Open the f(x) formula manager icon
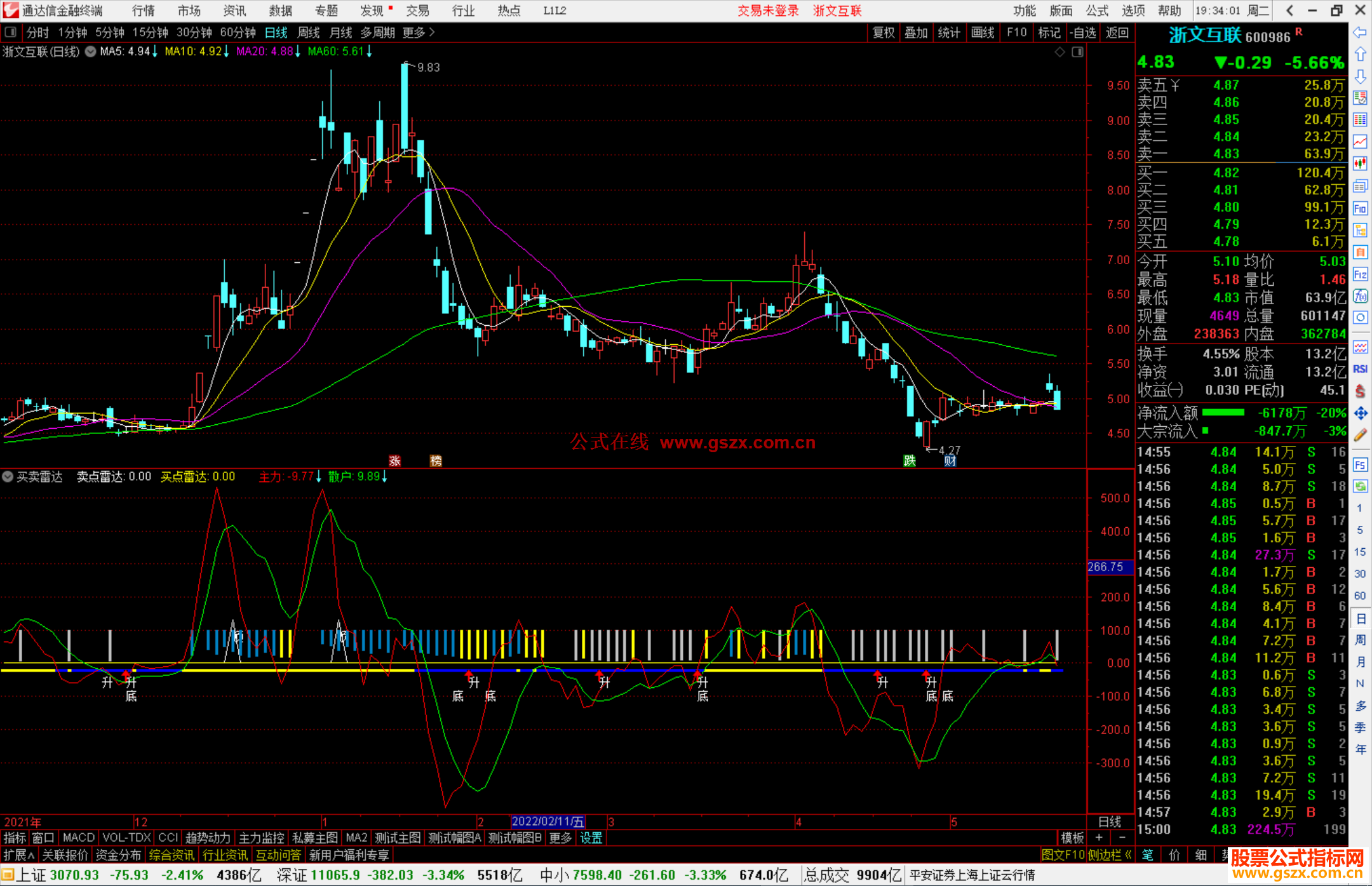The width and height of the screenshot is (1372, 886). 1360,296
